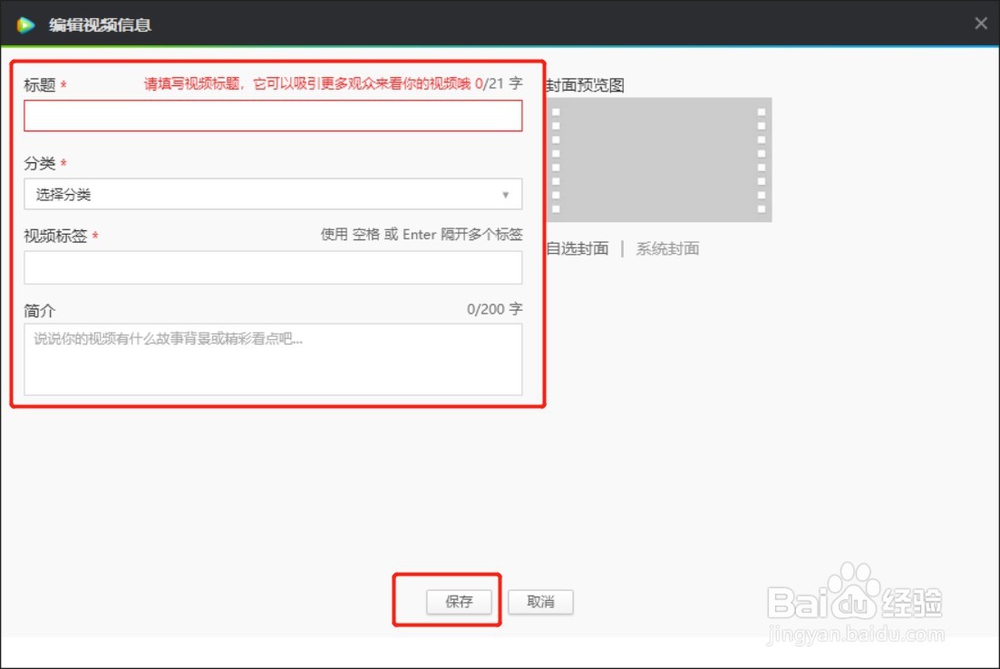Screen dimensions: 1000x669
Task: Select the gray cover preview thumbnail
Action: click(x=662, y=159)
